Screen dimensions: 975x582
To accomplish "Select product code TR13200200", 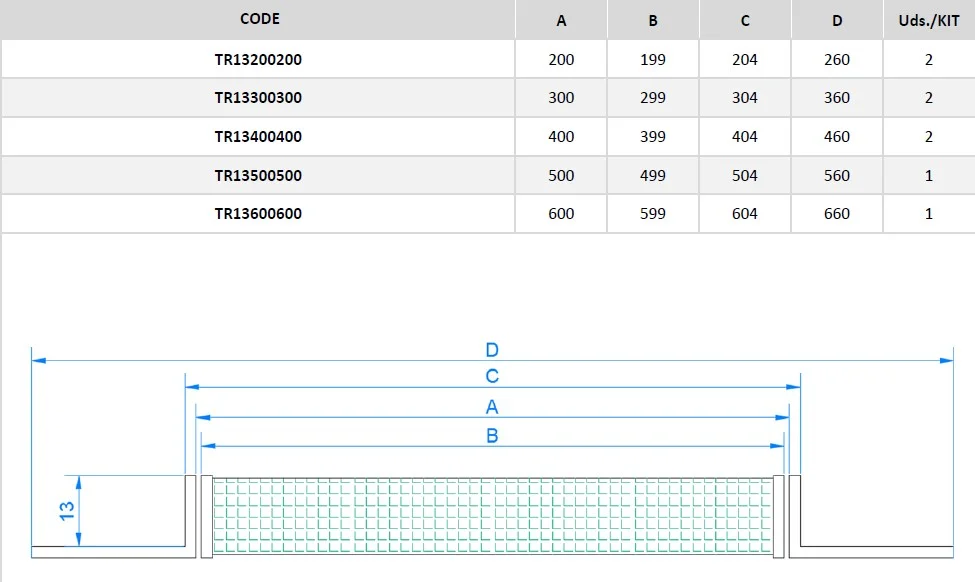I will (x=258, y=60).
